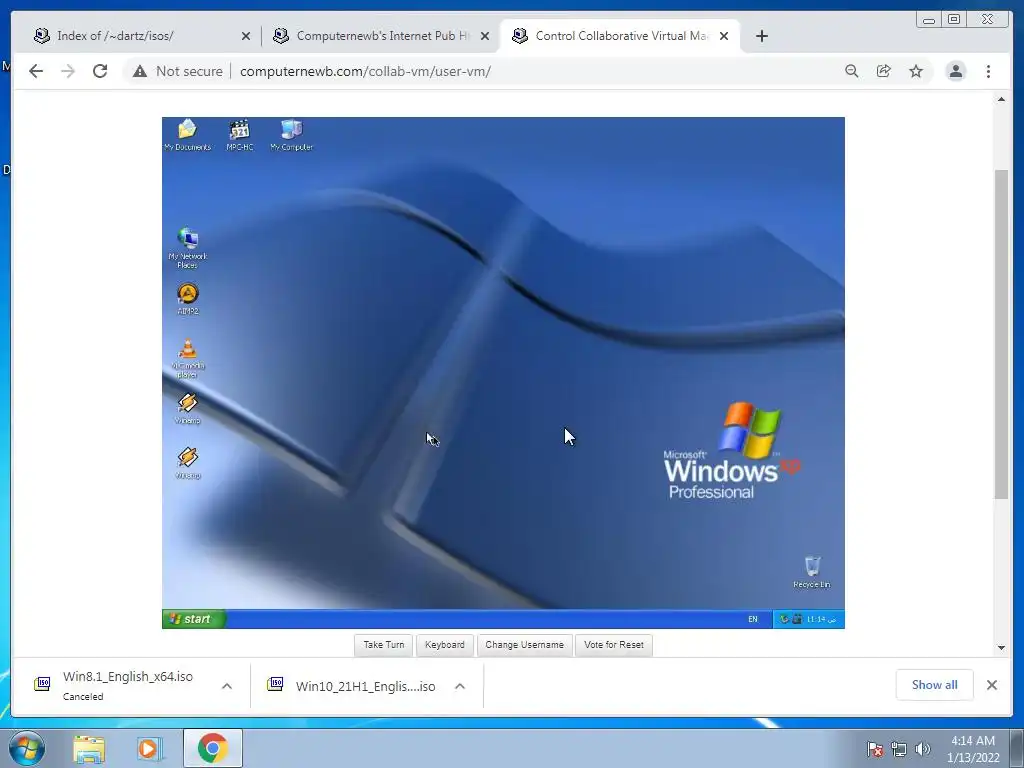The image size is (1024, 768).
Task: Open the Not secure site info
Action: 177,71
